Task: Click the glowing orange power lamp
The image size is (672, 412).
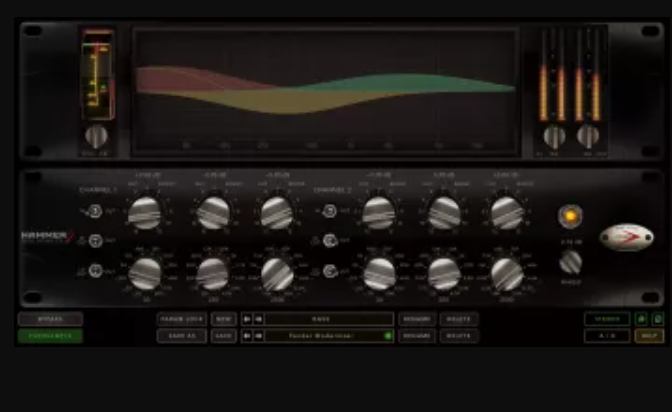Action: pos(570,217)
